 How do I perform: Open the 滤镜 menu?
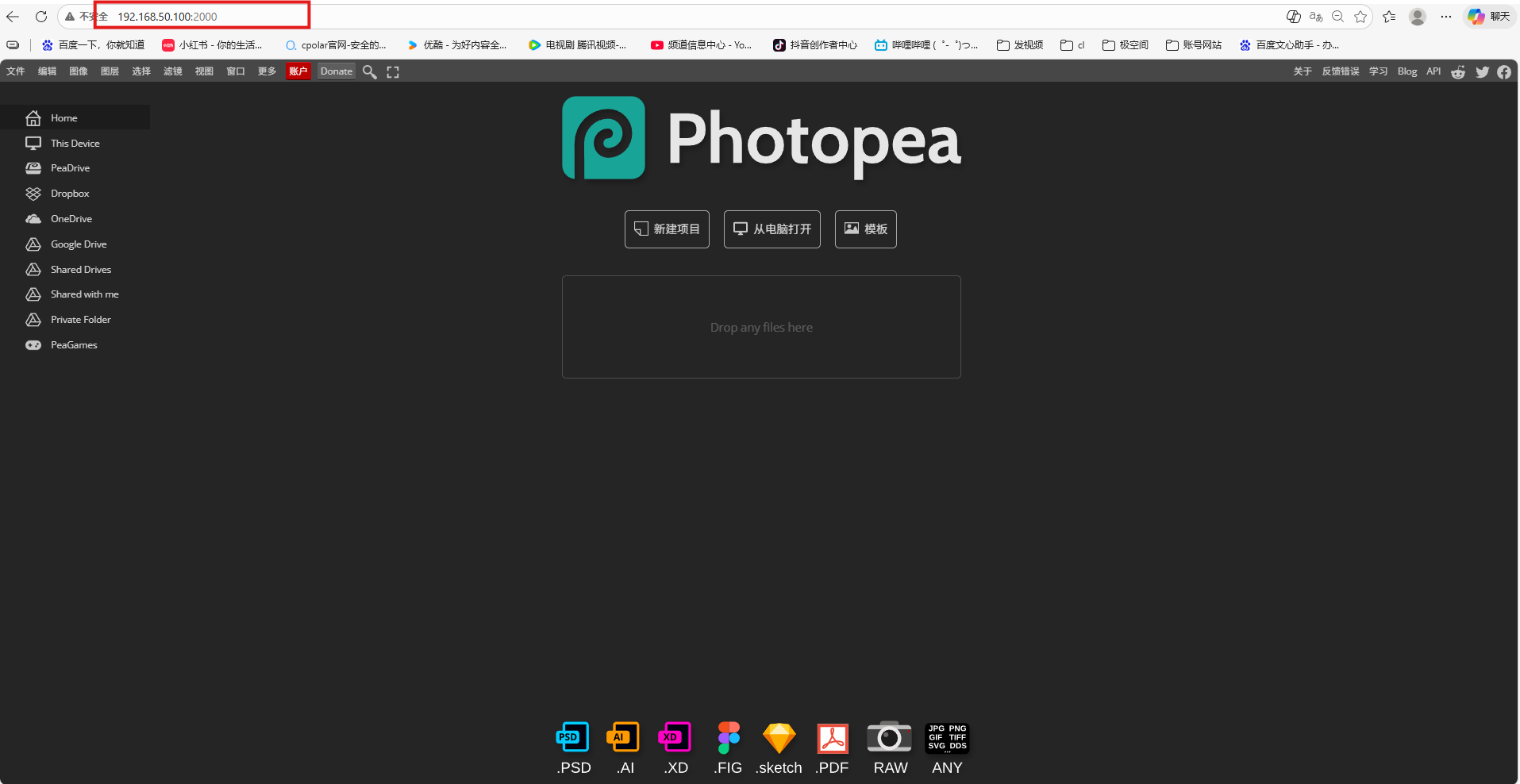[173, 71]
